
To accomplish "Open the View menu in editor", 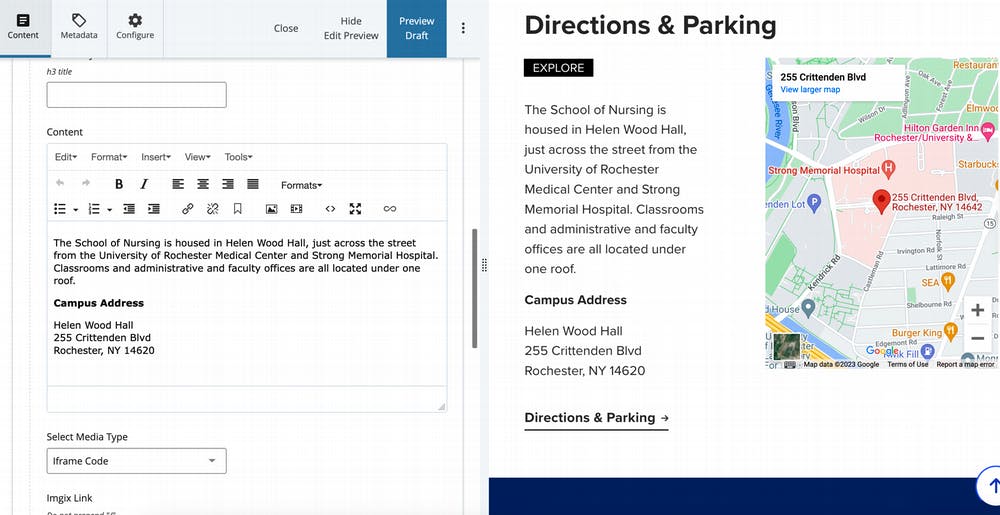I will pos(198,157).
